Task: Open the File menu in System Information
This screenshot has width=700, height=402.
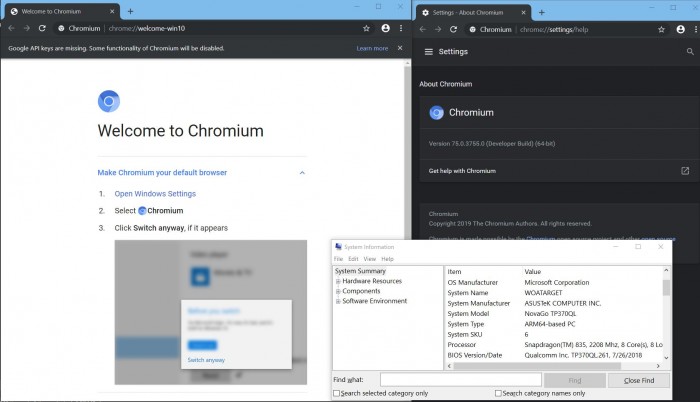Action: [339, 259]
